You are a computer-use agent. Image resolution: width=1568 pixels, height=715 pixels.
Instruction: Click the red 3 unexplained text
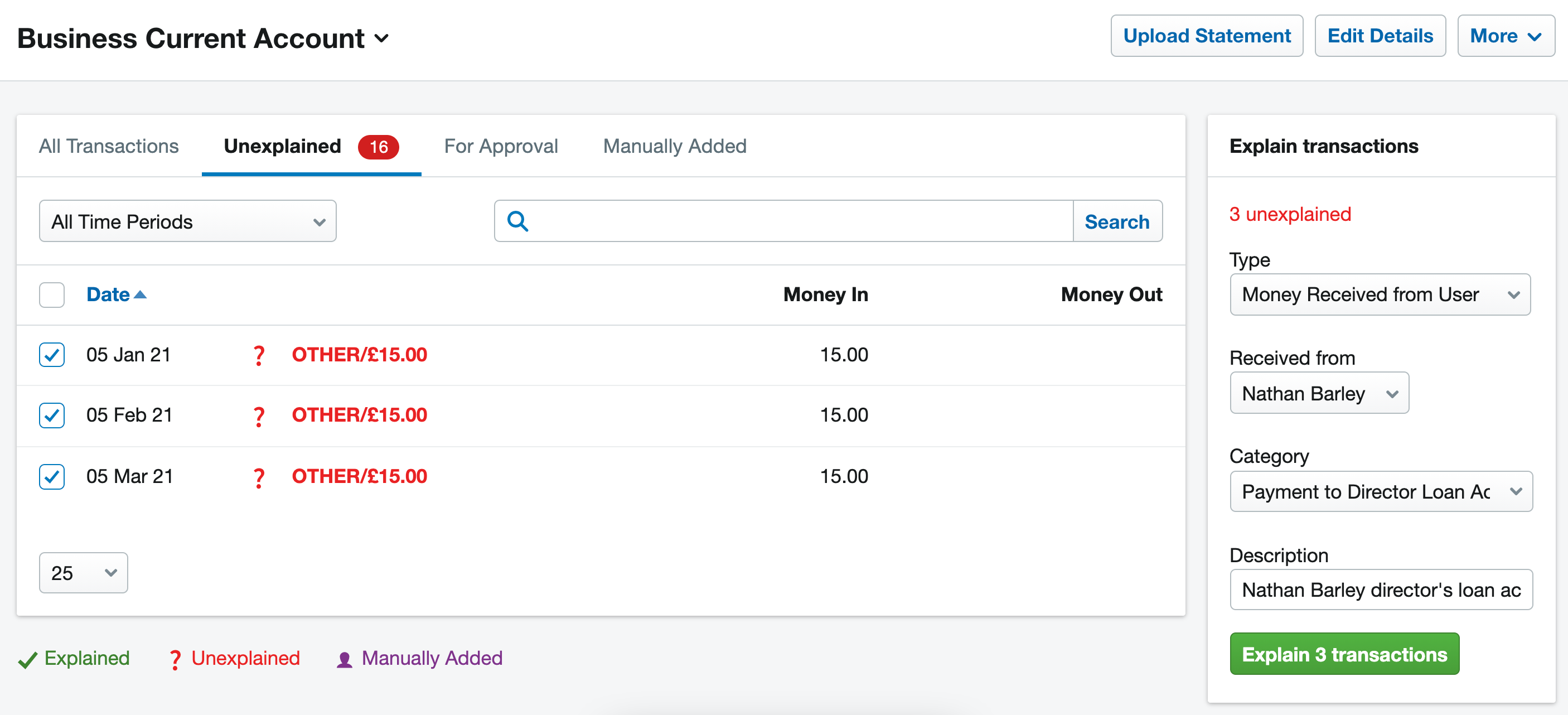click(x=1290, y=214)
